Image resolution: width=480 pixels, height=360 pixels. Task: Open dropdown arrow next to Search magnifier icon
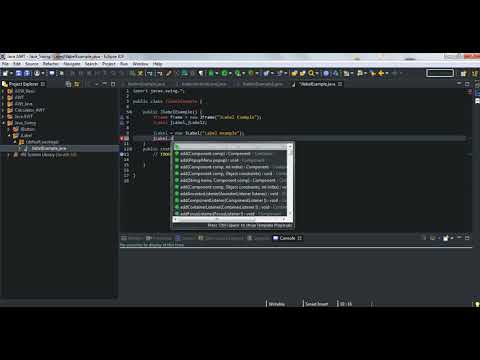pyautogui.click(x=317, y=73)
